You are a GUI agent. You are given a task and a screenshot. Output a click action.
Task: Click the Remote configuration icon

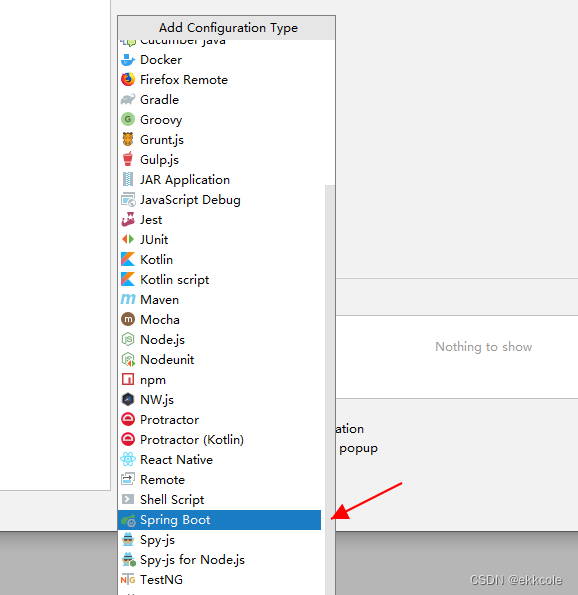click(x=128, y=479)
